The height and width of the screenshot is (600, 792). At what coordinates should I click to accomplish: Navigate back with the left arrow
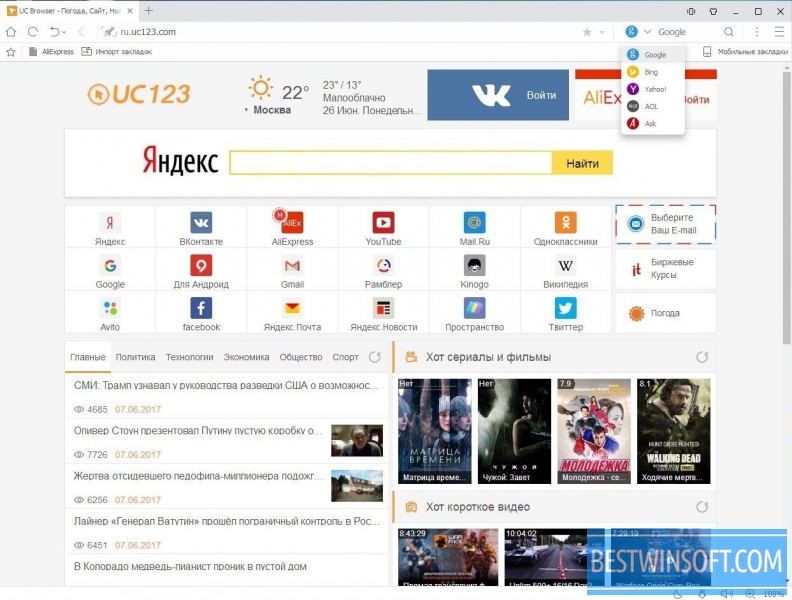point(81,32)
